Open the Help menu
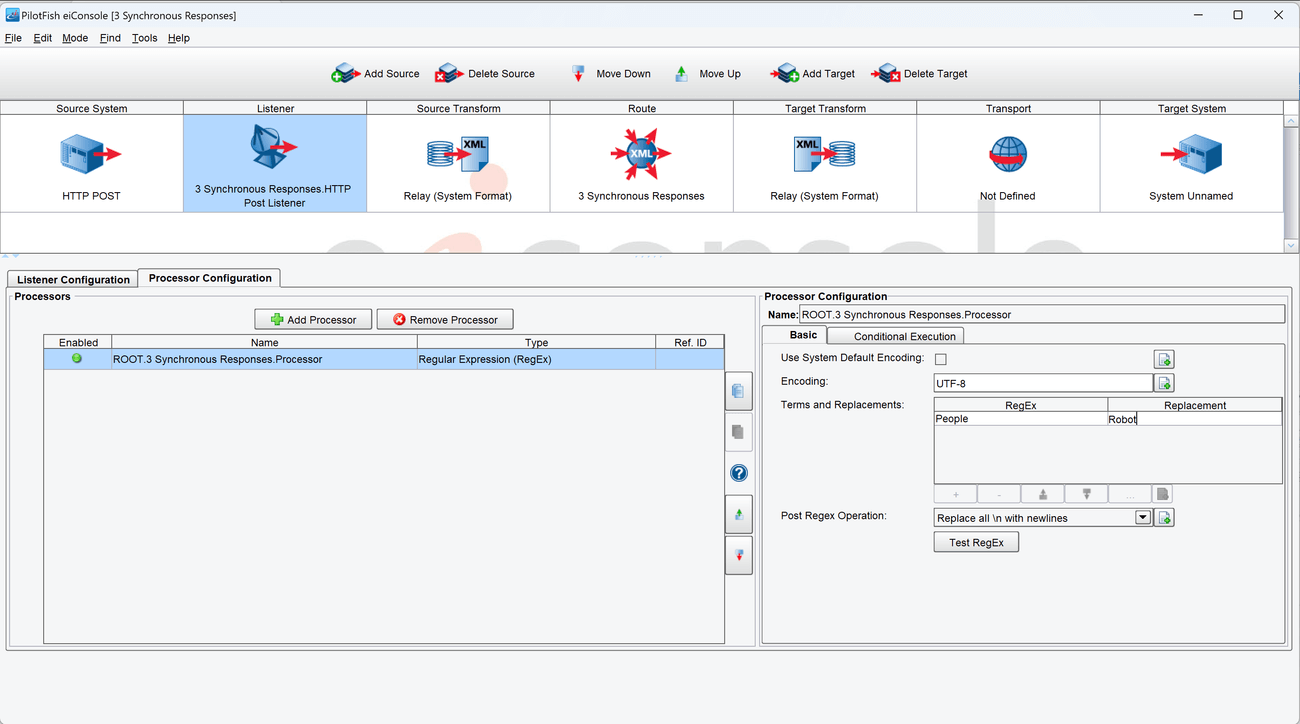Image resolution: width=1300 pixels, height=724 pixels. [x=179, y=38]
